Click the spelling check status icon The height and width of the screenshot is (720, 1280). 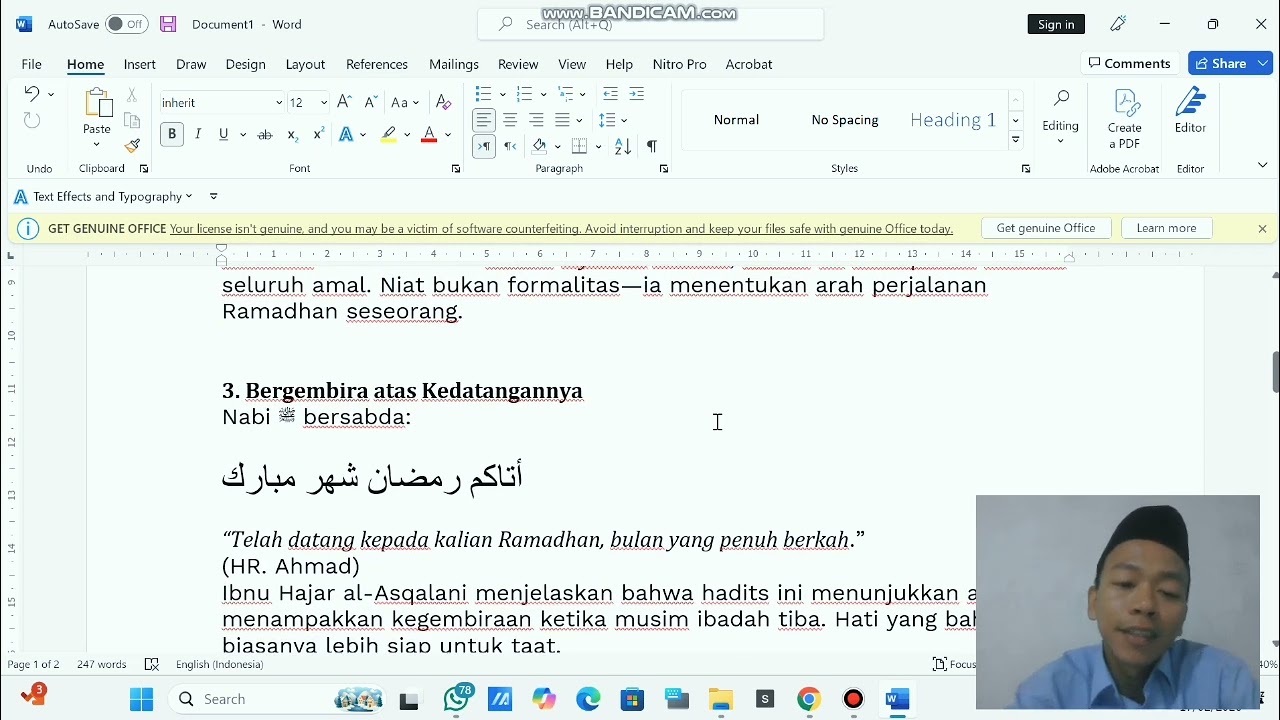[x=152, y=664]
